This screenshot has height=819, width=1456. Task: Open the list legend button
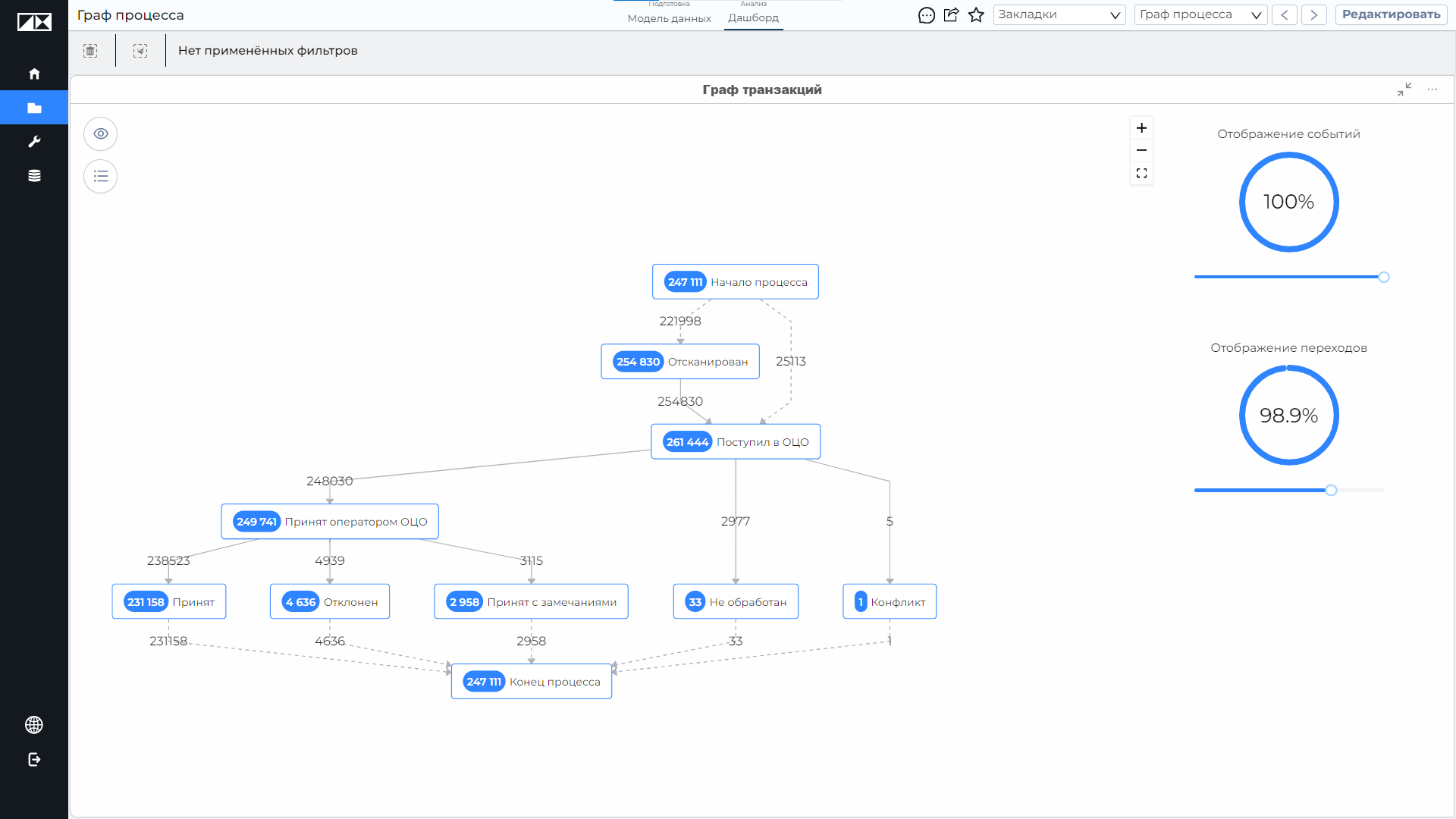coord(101,177)
